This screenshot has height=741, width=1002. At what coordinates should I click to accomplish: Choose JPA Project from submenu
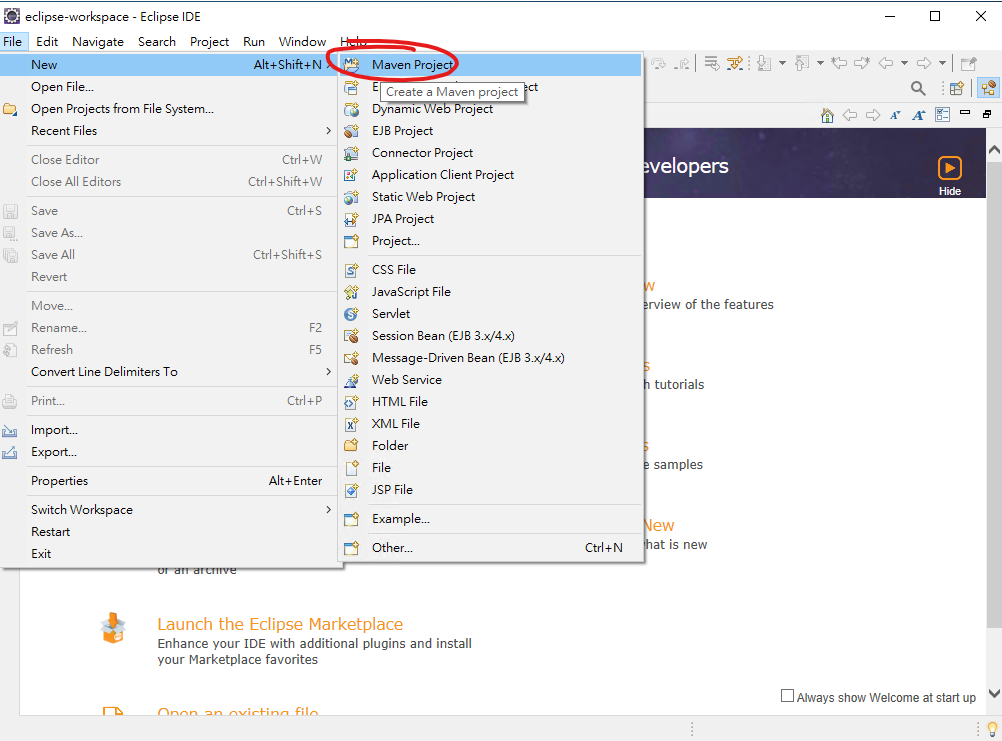(x=490, y=218)
